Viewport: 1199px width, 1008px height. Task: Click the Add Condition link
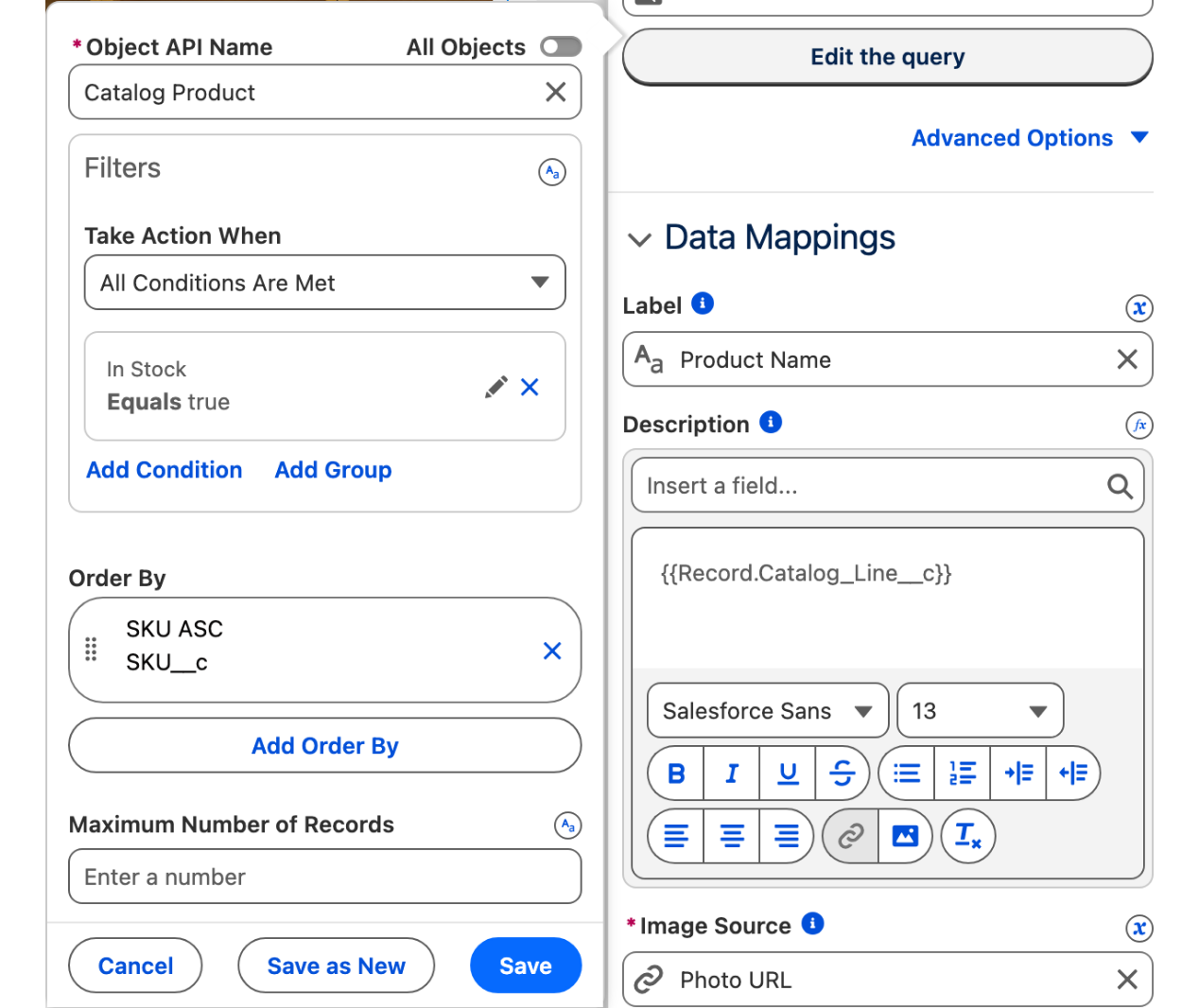pyautogui.click(x=165, y=470)
